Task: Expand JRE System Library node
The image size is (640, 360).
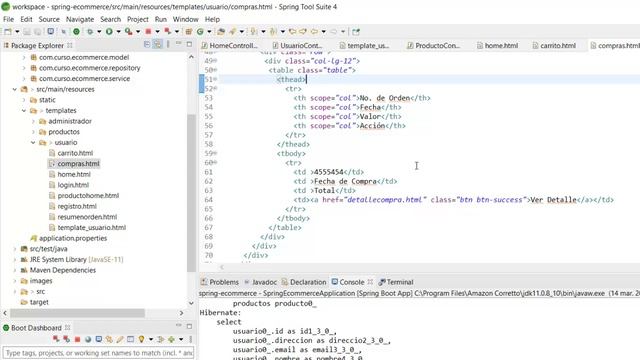Action: (x=15, y=260)
